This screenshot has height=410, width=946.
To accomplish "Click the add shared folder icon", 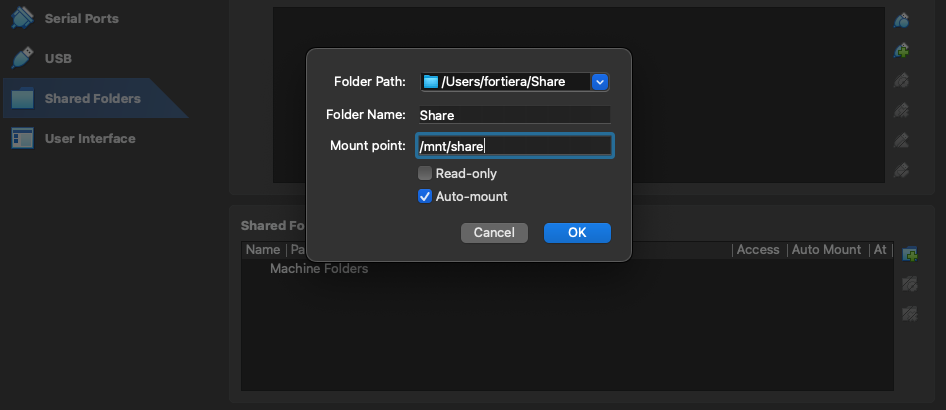I will coord(909,254).
